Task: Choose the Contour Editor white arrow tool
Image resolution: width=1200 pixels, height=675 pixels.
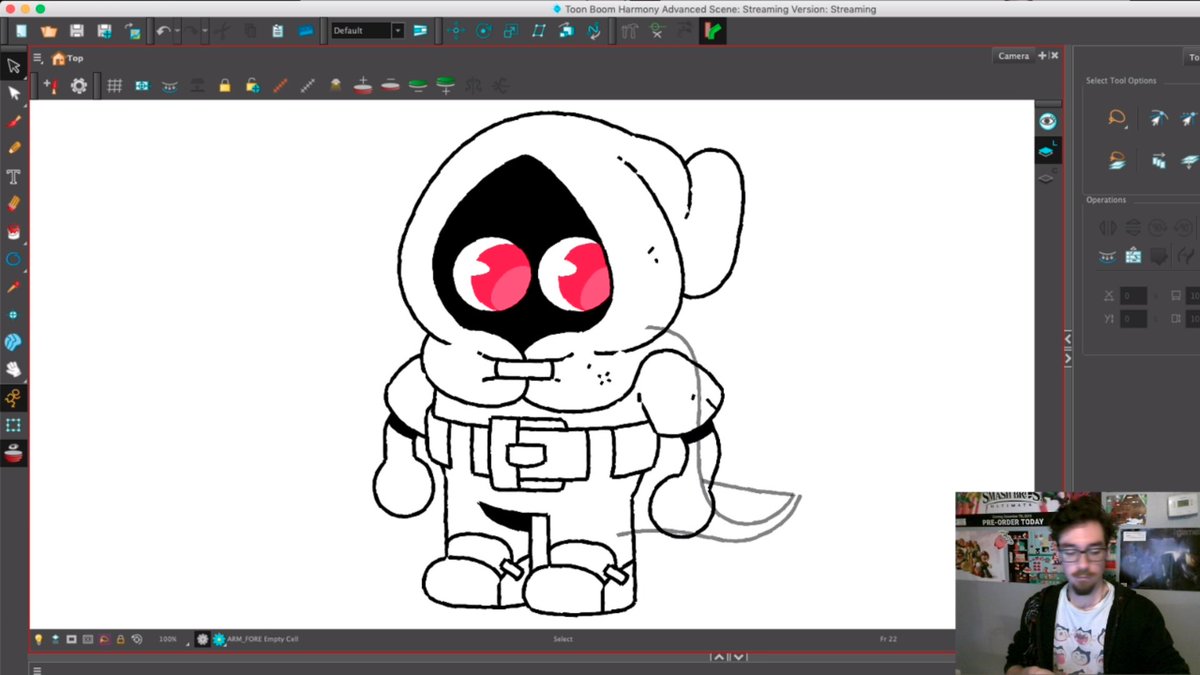Action: point(14,93)
